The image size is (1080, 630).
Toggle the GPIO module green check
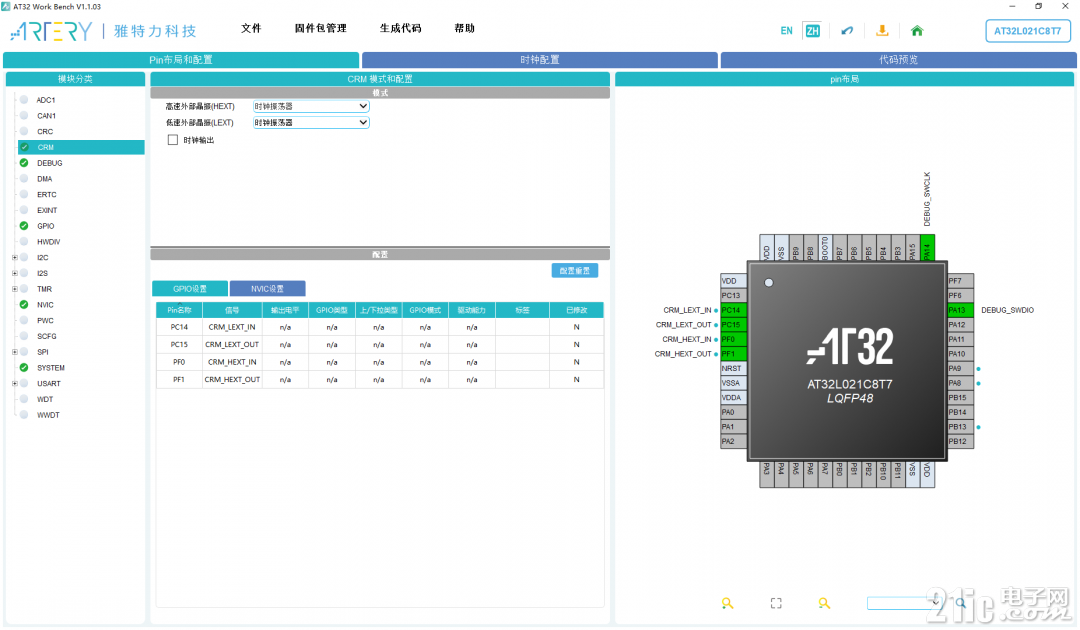tap(24, 227)
